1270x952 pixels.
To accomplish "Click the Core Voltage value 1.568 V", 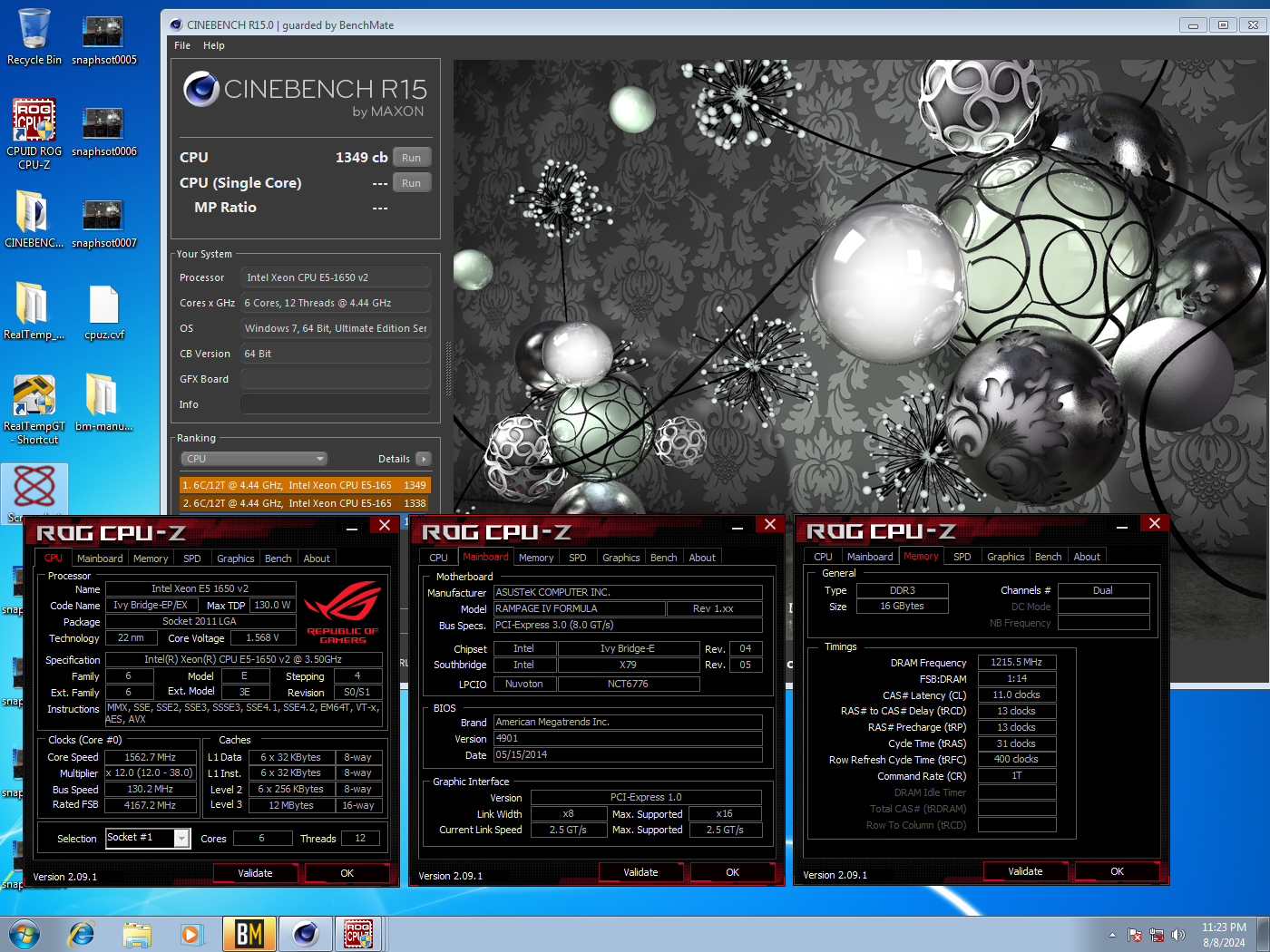I will pos(263,637).
